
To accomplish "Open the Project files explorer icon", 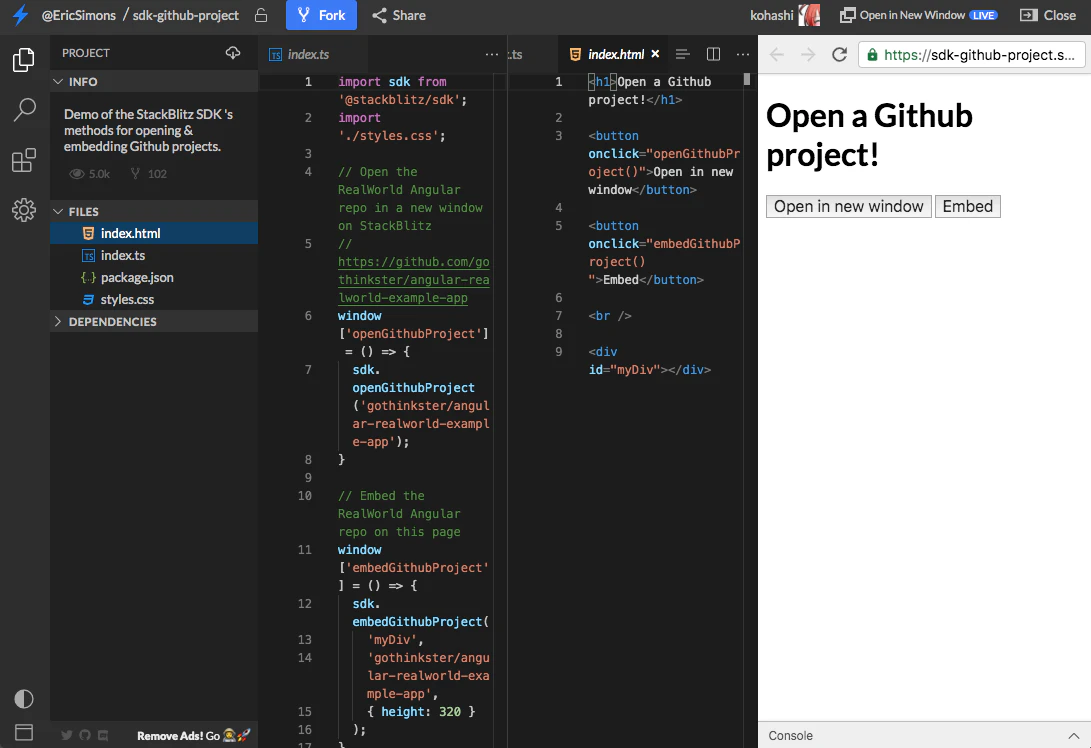I will coord(24,60).
